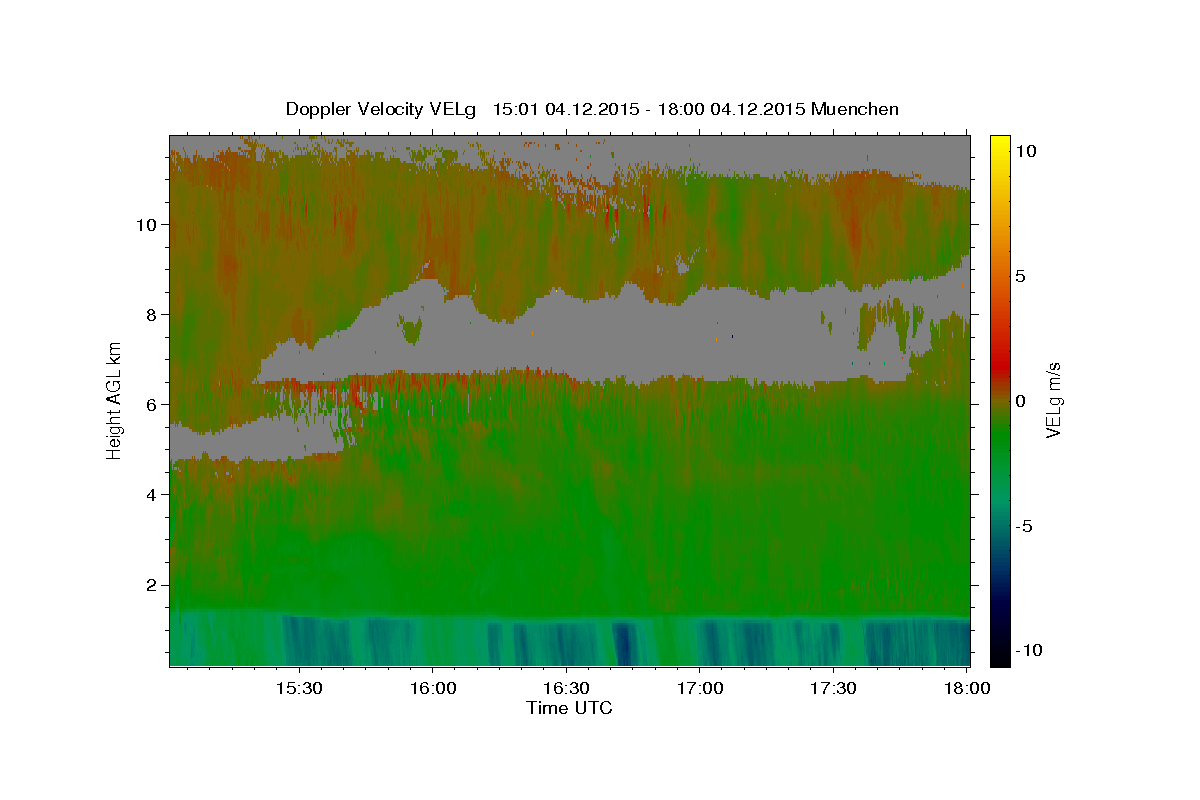Click the plot title 'Doppler Velocity VELg'
Viewport: 1200px width, 800px height.
point(380,109)
